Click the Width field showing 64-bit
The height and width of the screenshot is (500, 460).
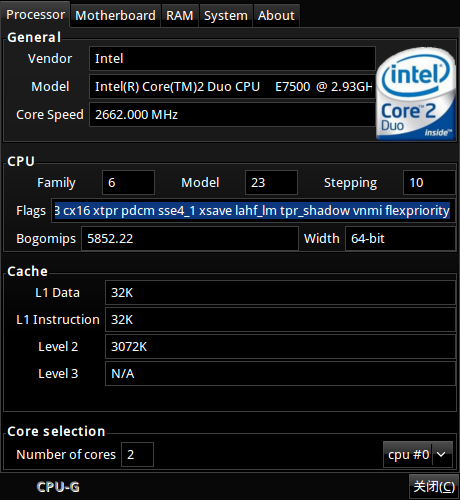400,239
